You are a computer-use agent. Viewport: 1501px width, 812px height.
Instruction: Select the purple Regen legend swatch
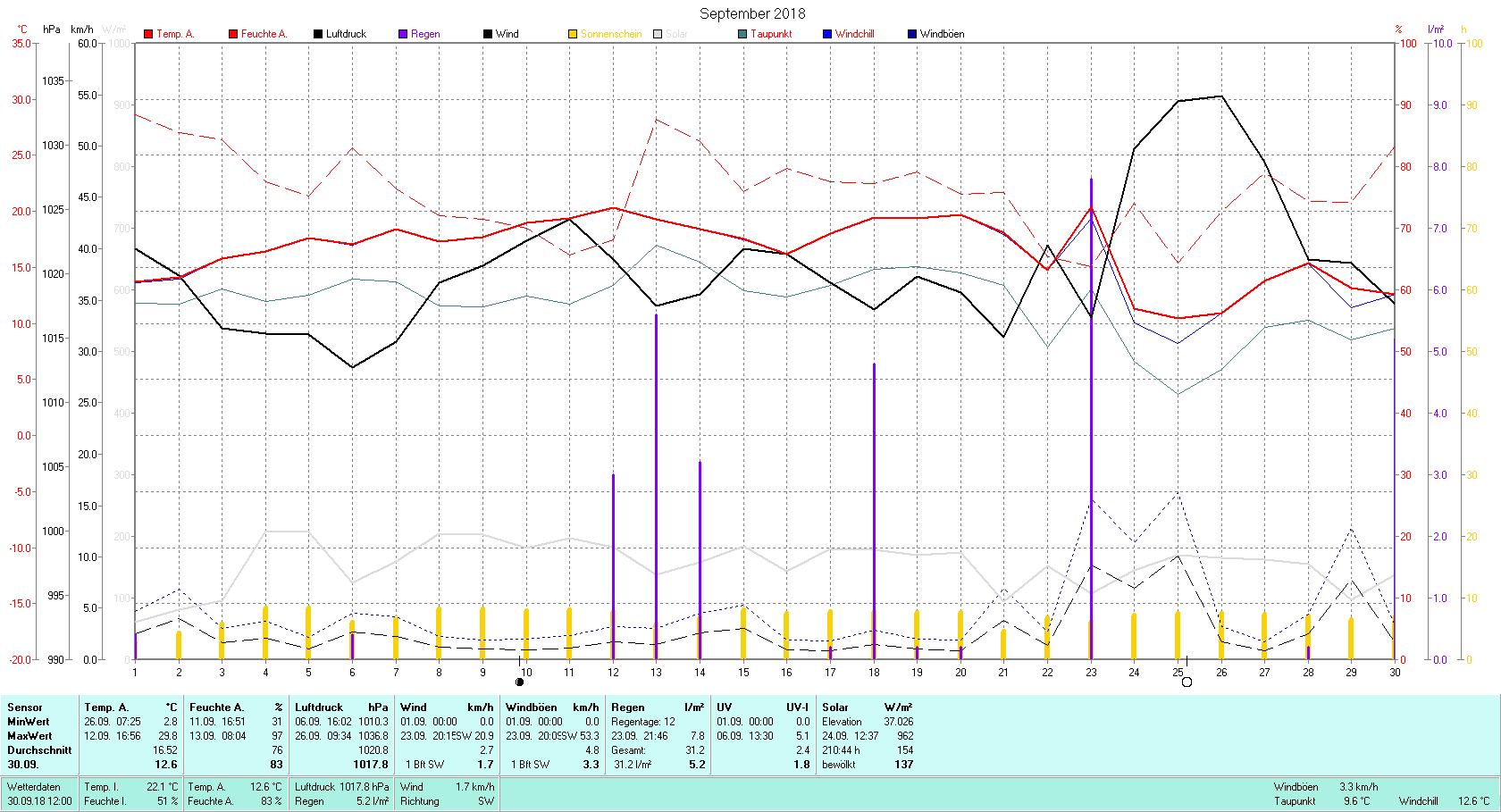click(403, 34)
